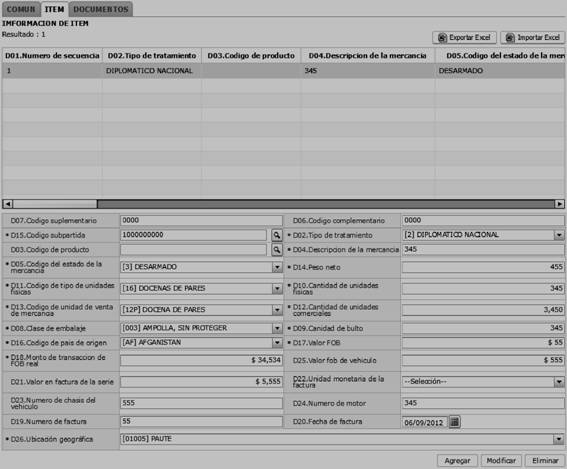
Task: Click the Agregar button
Action: 457,461
